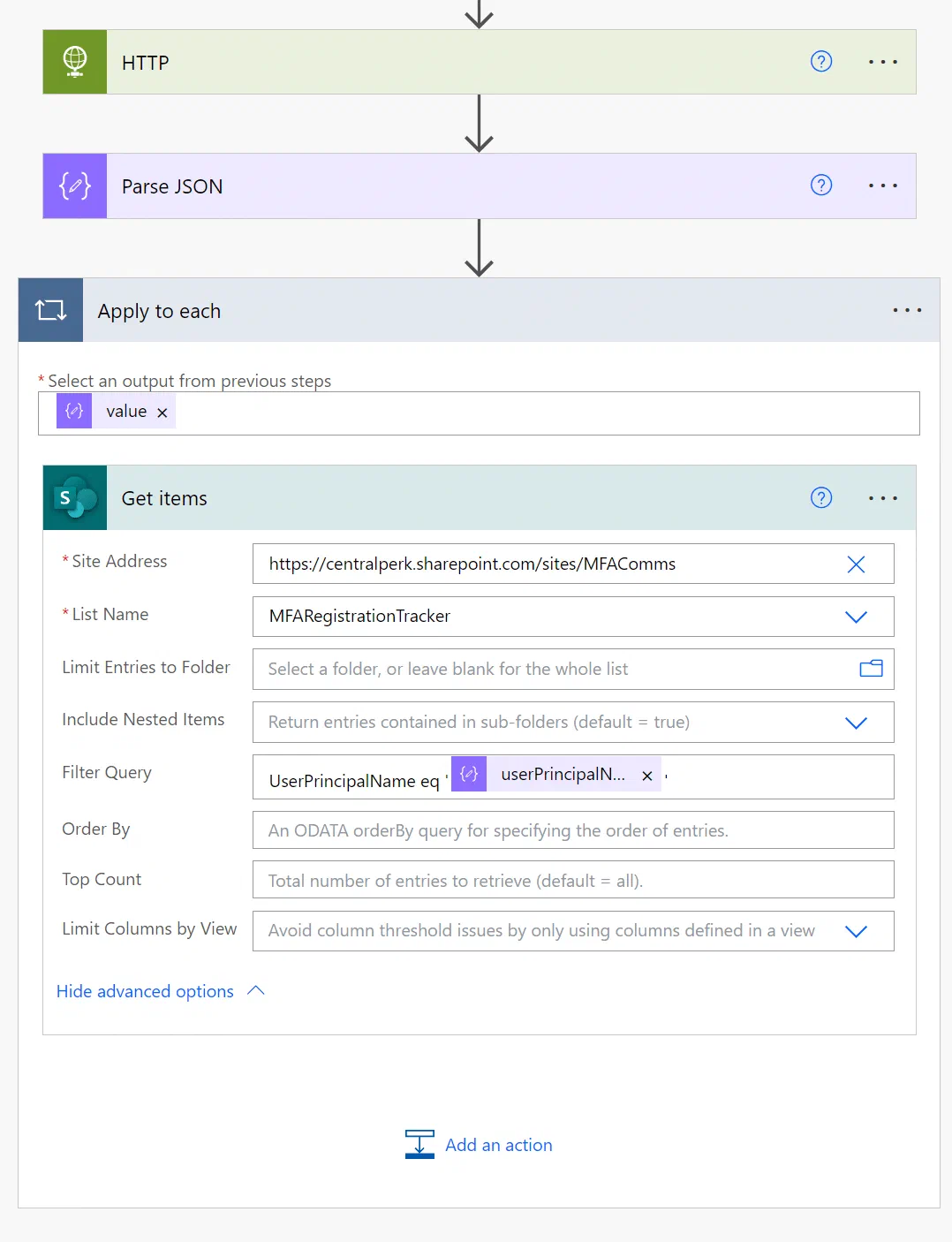Expand the Limit Columns by View dropdown

coord(856,931)
